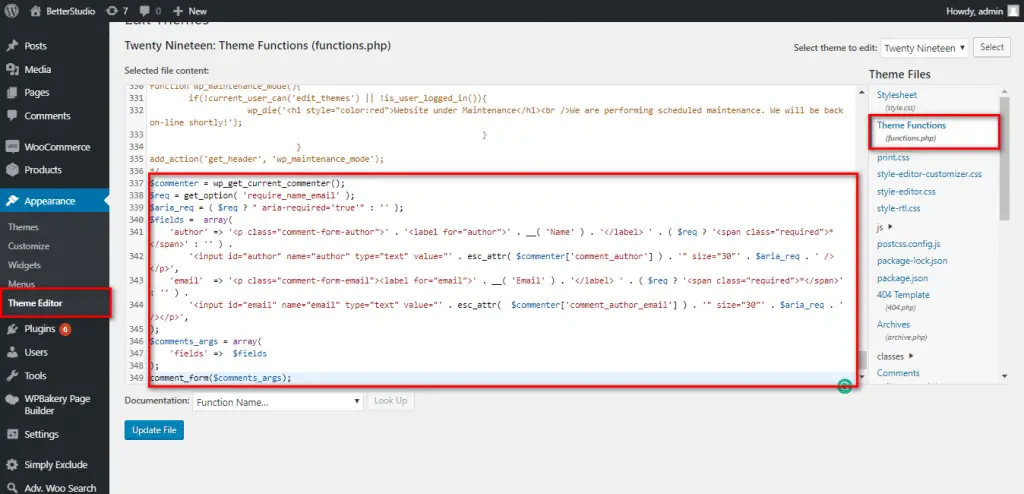Viewport: 1024px width, 494px height.
Task: Open the Function Name documentation dropdown
Action: (278, 402)
